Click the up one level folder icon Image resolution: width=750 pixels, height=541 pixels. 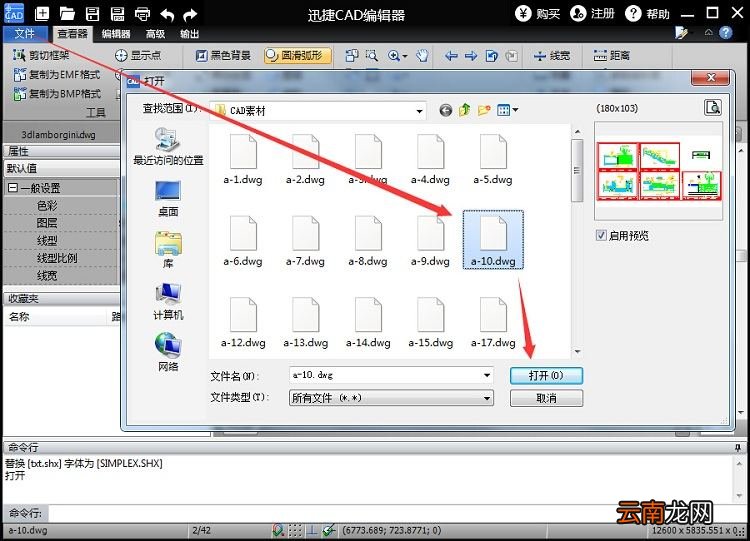click(x=464, y=110)
